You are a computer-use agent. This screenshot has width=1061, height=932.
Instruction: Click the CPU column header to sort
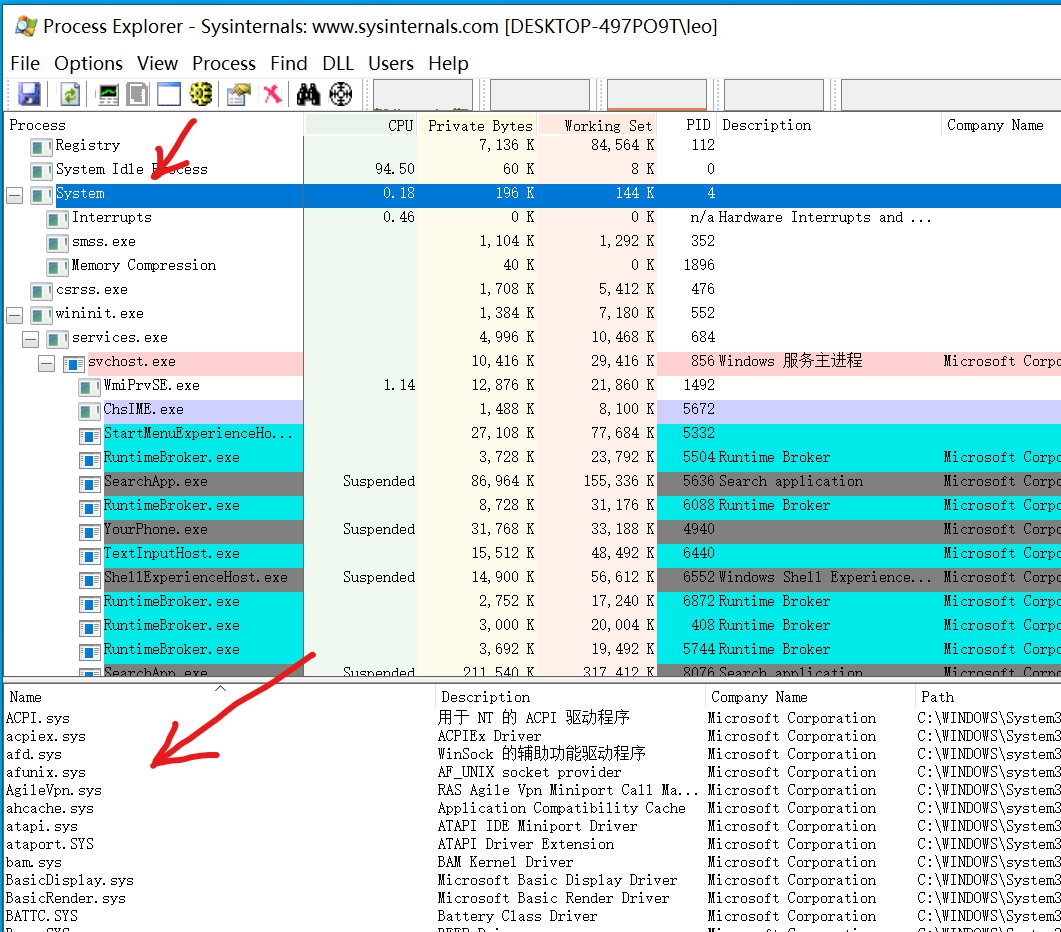(399, 124)
